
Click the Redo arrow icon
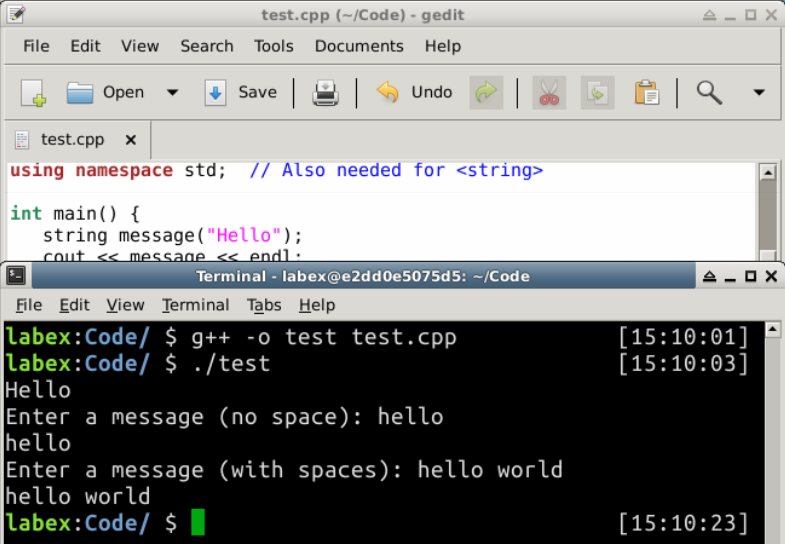point(486,93)
